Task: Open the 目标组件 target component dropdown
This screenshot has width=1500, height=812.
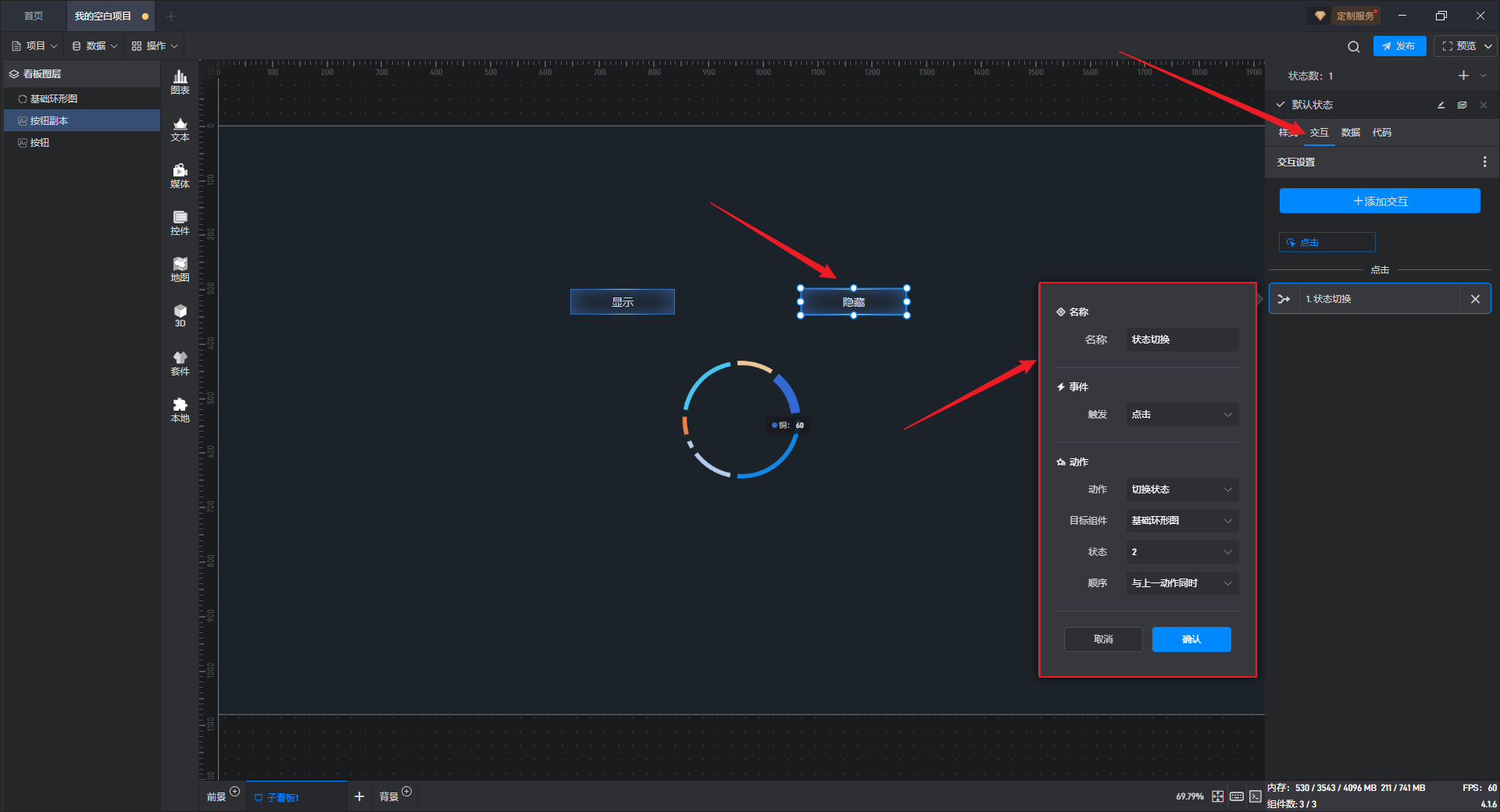Action: pyautogui.click(x=1181, y=521)
